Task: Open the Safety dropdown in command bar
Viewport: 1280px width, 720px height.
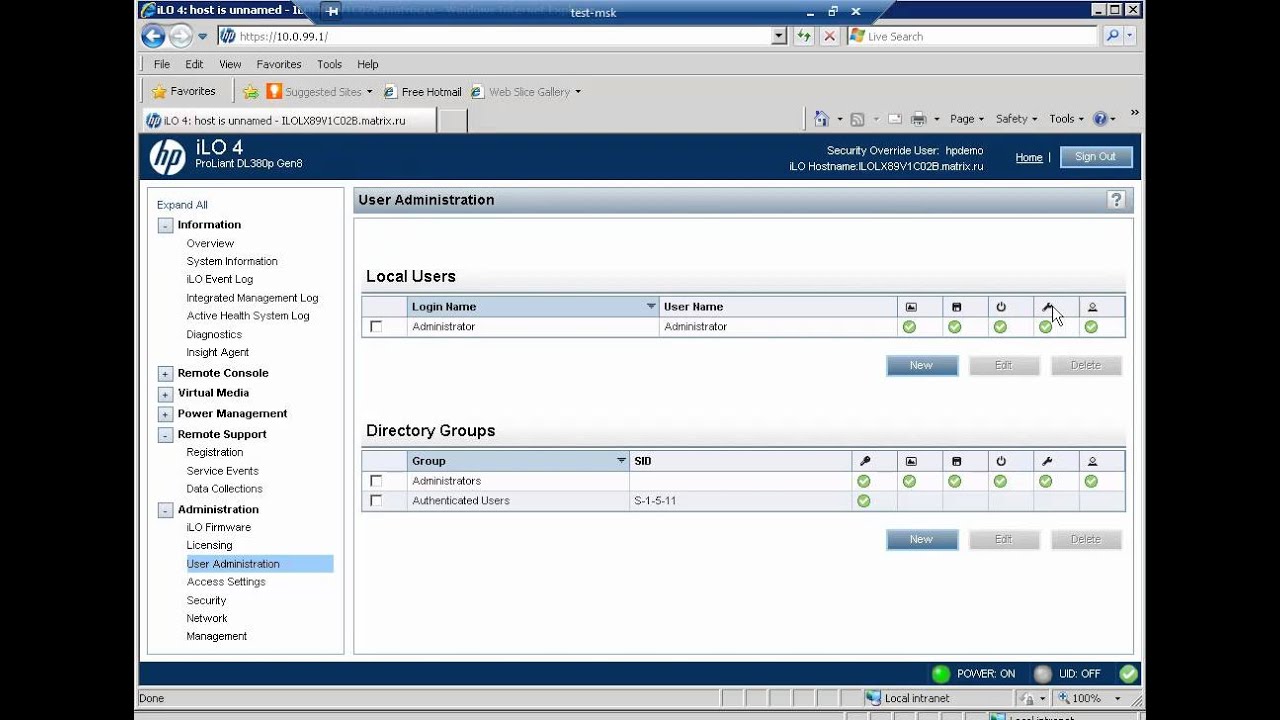Action: pos(1016,119)
